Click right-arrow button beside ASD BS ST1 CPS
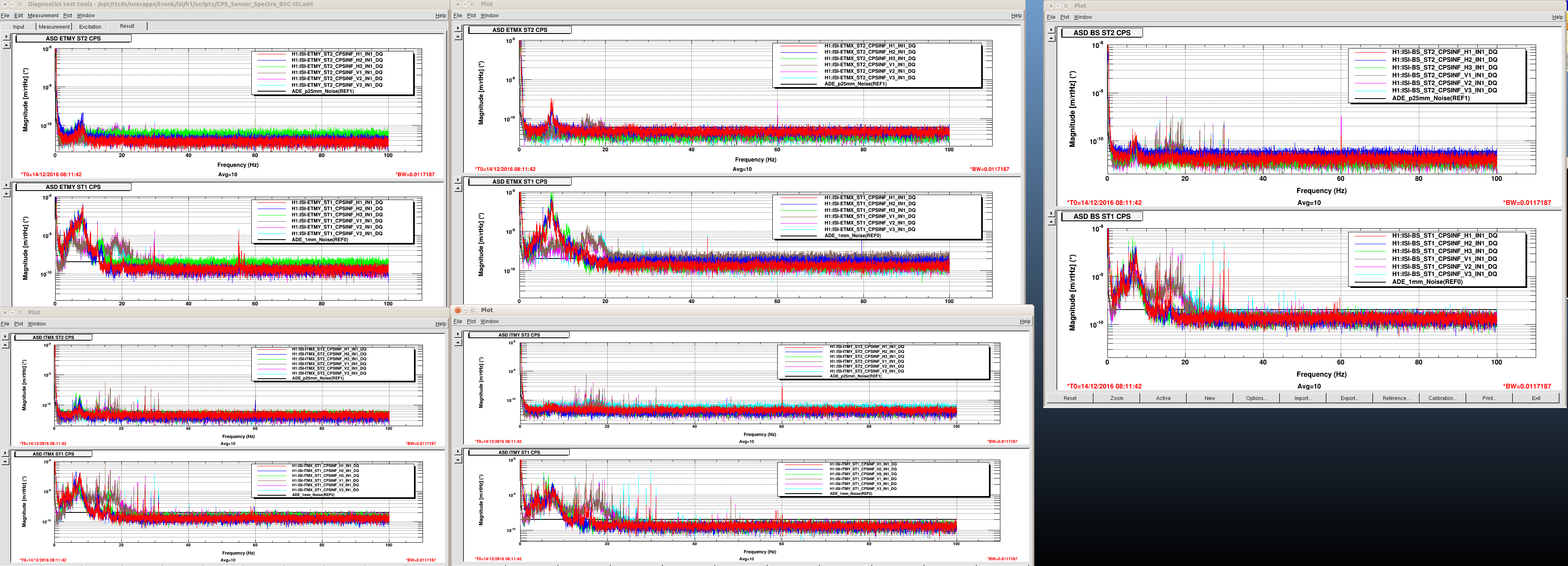 tap(1052, 214)
